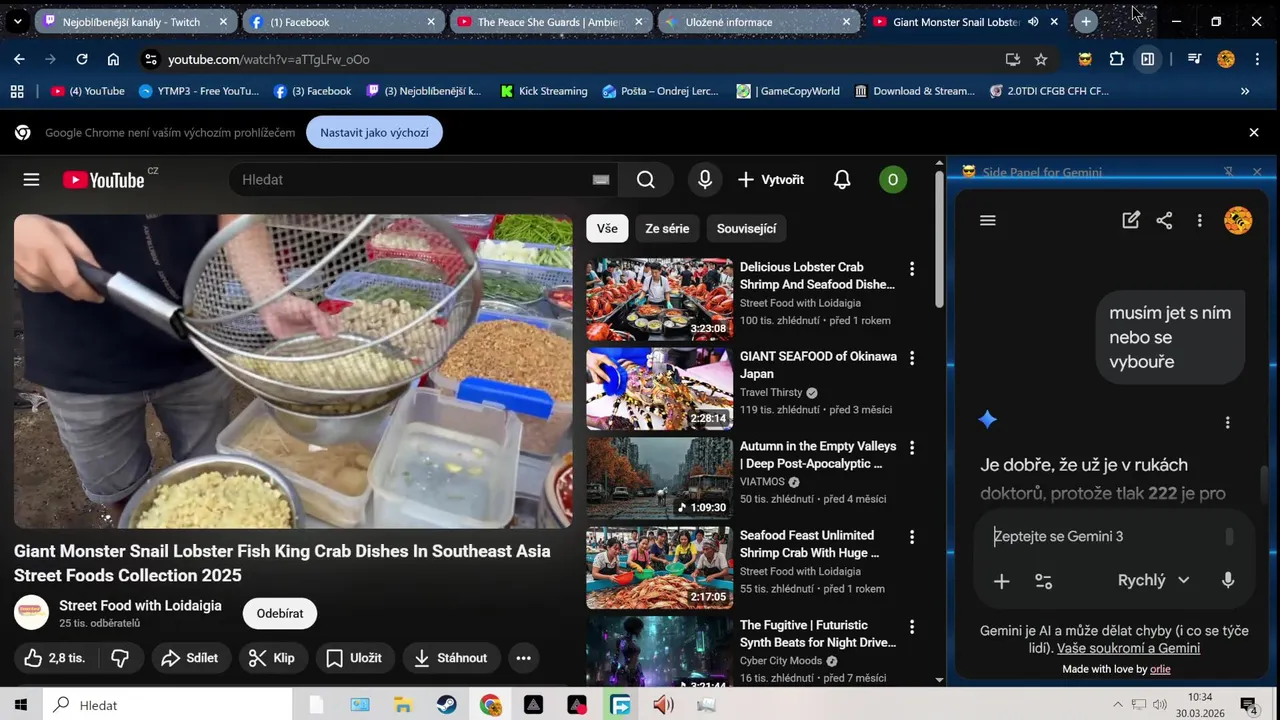Subscribe using the Odebírat button
The width and height of the screenshot is (1280, 720).
(280, 614)
